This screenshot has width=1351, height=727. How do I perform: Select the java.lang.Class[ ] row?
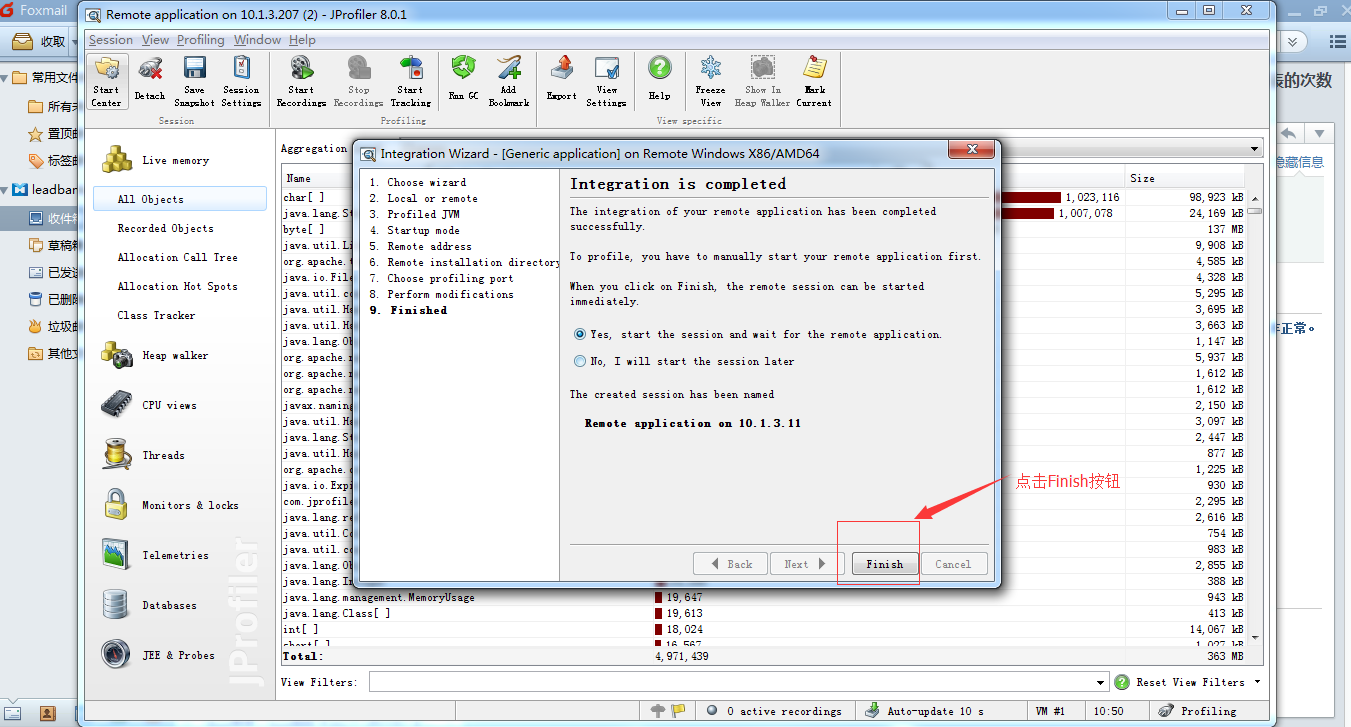(x=763, y=613)
